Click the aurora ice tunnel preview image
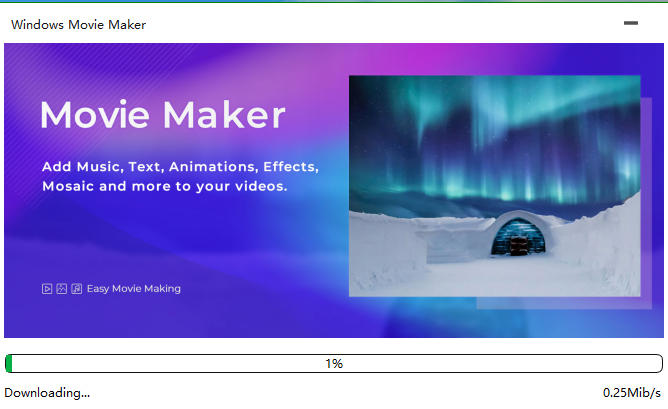 pyautogui.click(x=494, y=186)
